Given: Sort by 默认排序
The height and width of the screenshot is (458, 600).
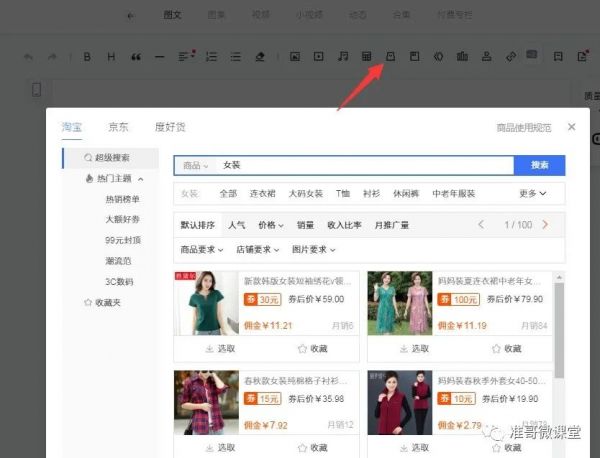Looking at the screenshot, I should (197, 225).
